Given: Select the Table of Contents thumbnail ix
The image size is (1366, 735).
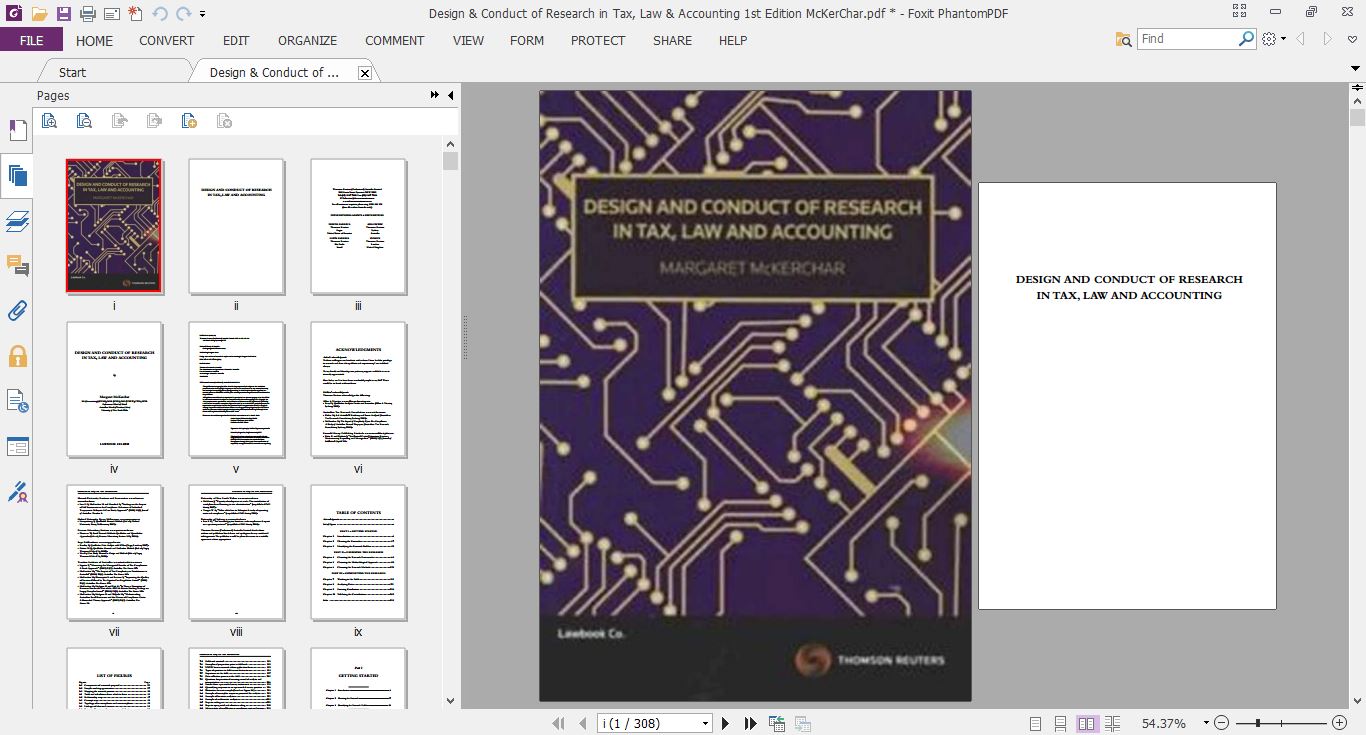Looking at the screenshot, I should [x=358, y=552].
